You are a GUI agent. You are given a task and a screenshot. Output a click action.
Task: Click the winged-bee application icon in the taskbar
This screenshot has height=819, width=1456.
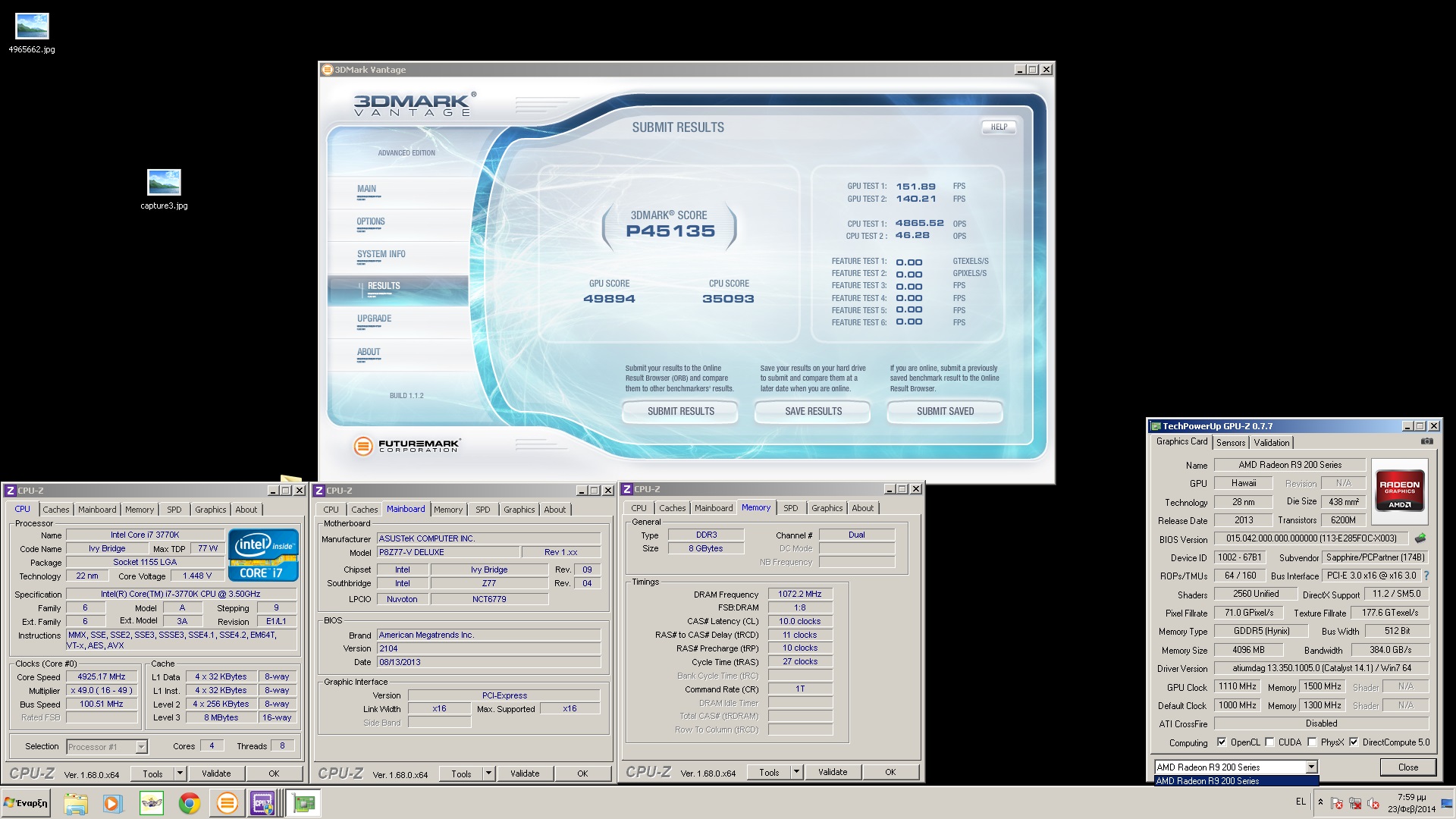click(x=152, y=803)
